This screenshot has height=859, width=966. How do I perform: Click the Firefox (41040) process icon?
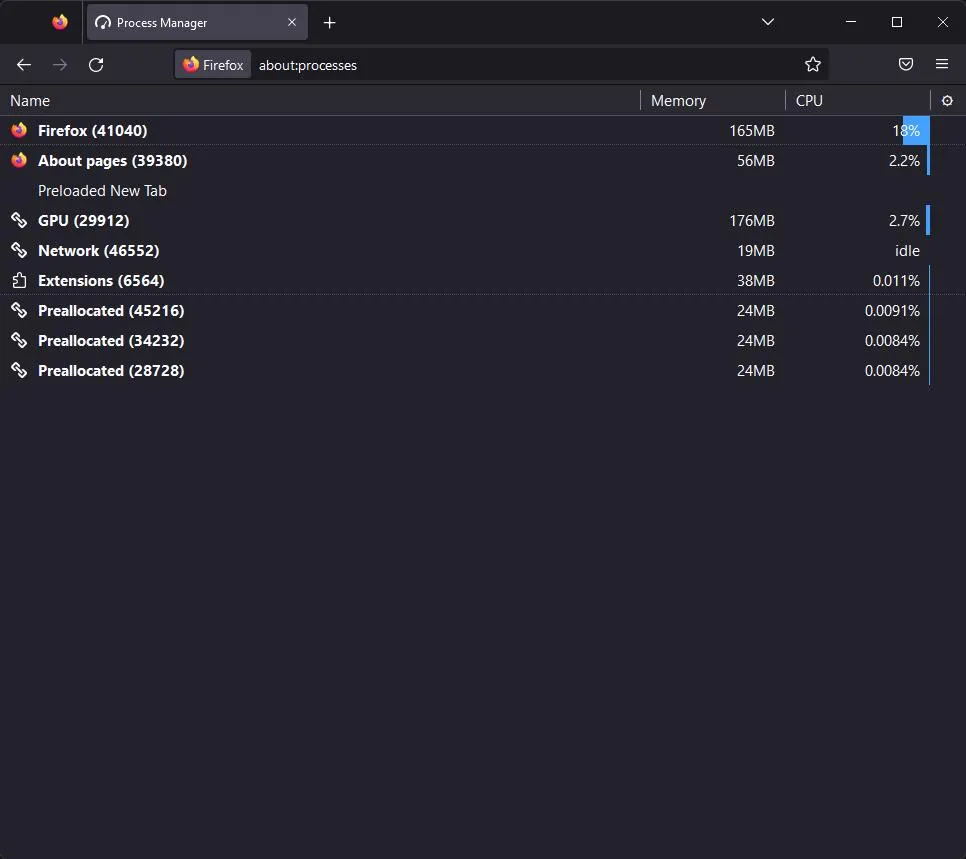[19, 130]
